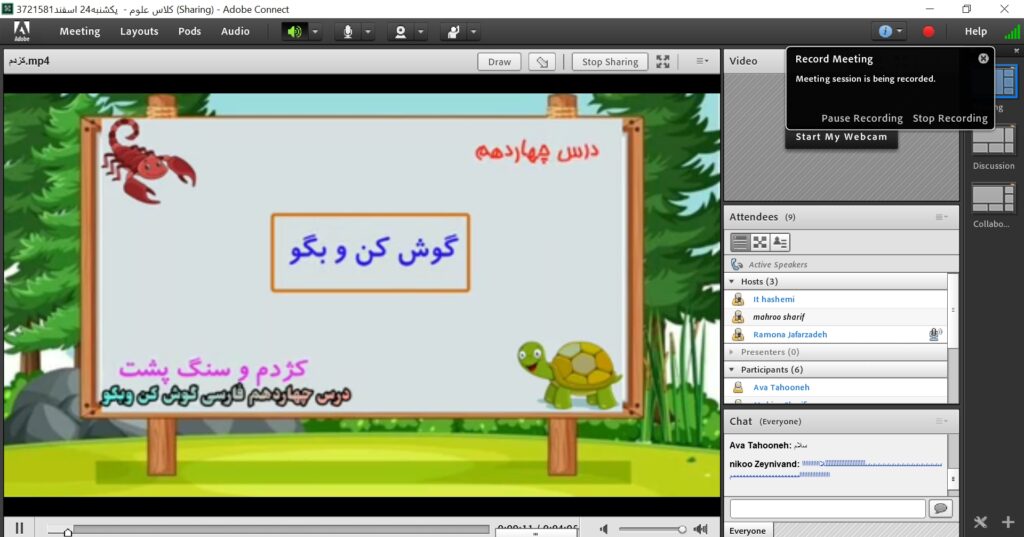Screen dimensions: 1024x537
Task: Select the Sharing layout thumbnail
Action: pos(1004,82)
